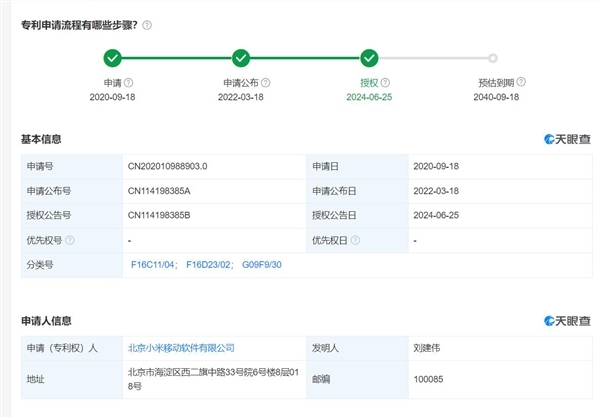The height and width of the screenshot is (418, 600).
Task: Click 天眼查 logo in 申请人信息 header
Action: [x=566, y=320]
